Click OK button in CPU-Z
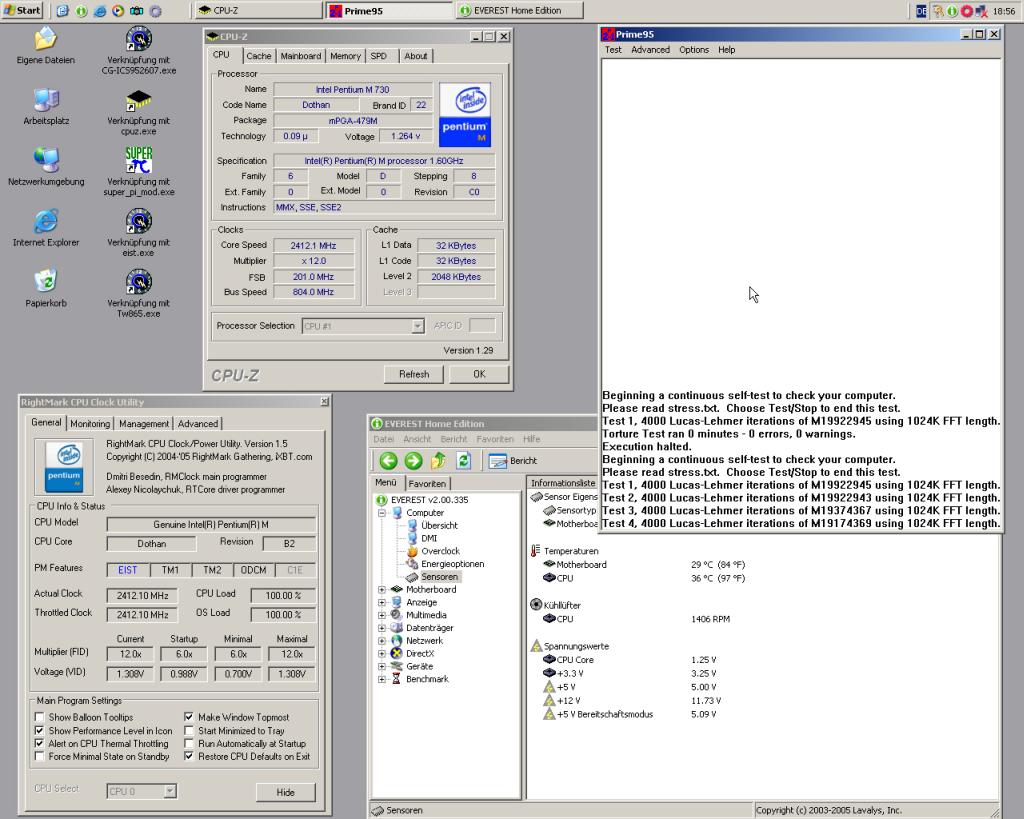 [479, 374]
